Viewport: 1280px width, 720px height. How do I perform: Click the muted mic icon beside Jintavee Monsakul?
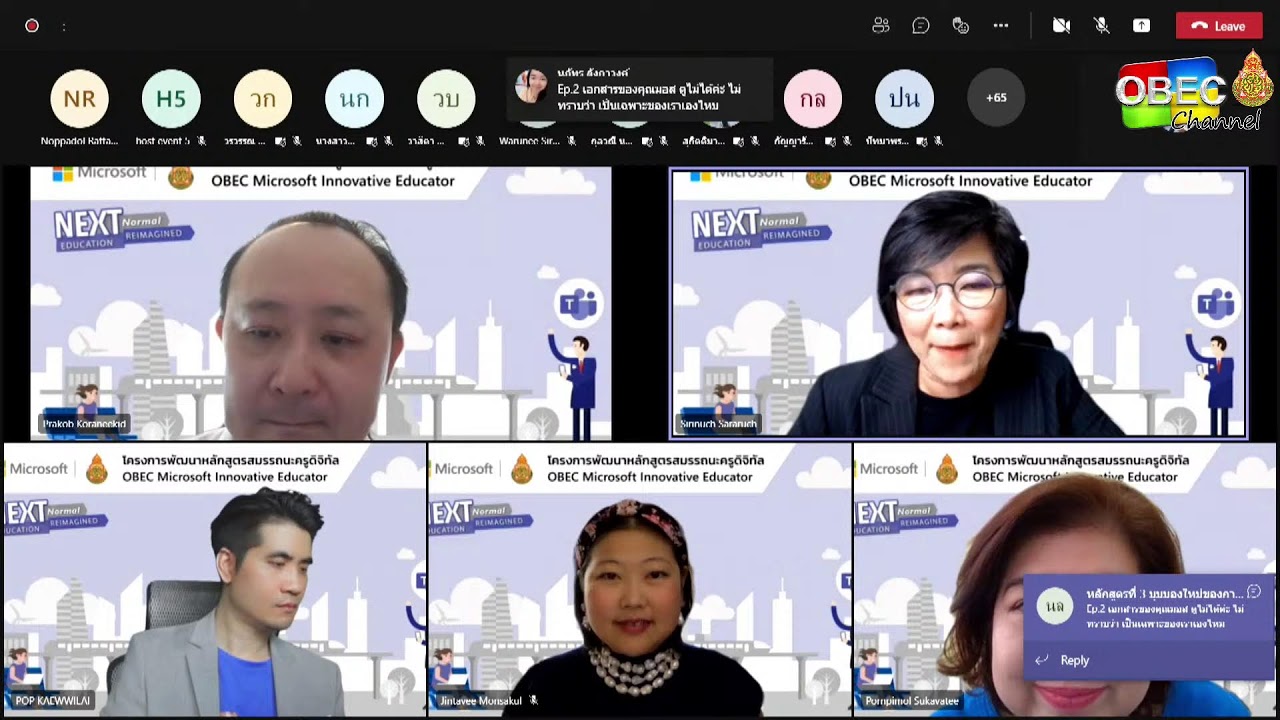(x=534, y=701)
